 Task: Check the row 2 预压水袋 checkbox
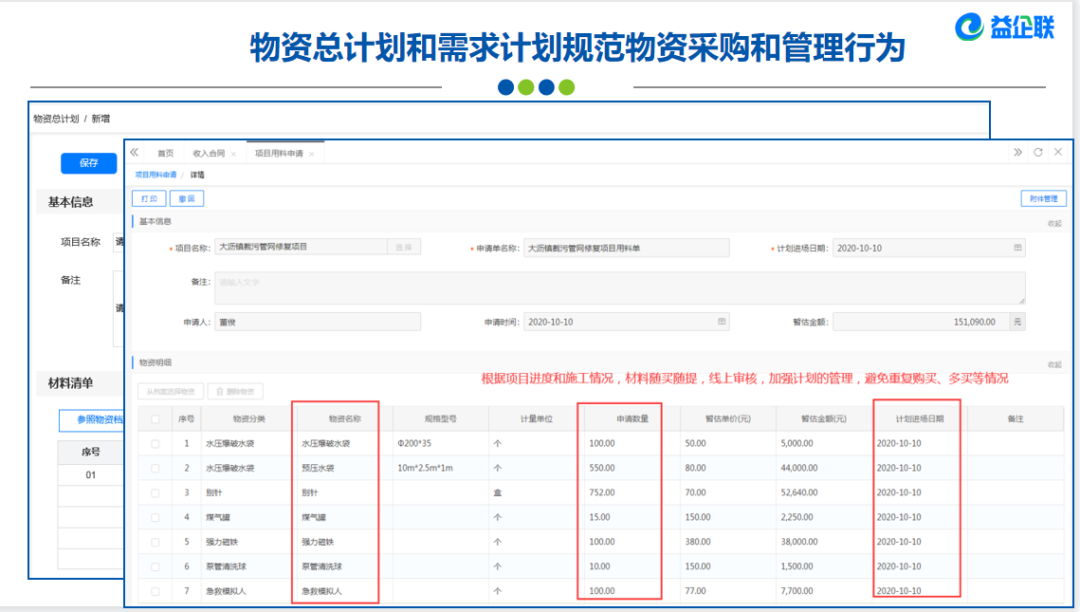155,468
